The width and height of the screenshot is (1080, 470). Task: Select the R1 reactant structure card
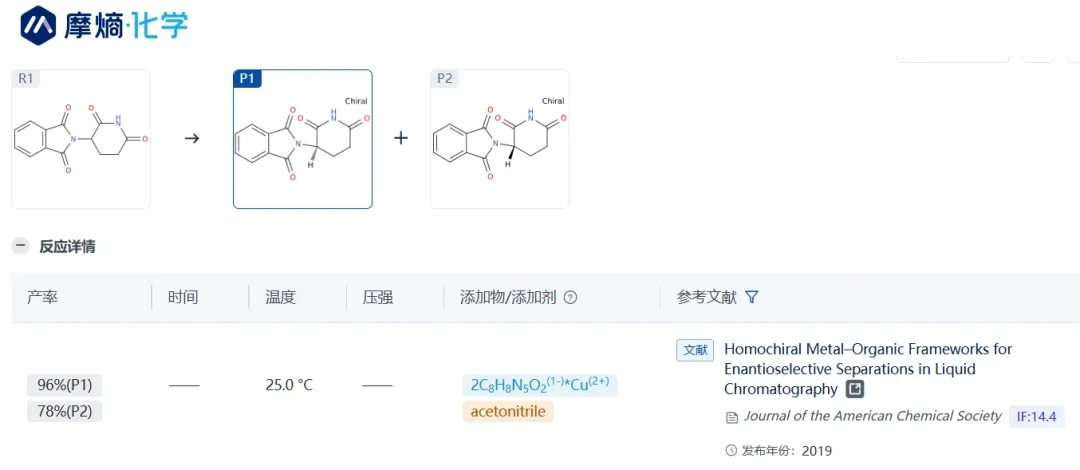(x=81, y=139)
